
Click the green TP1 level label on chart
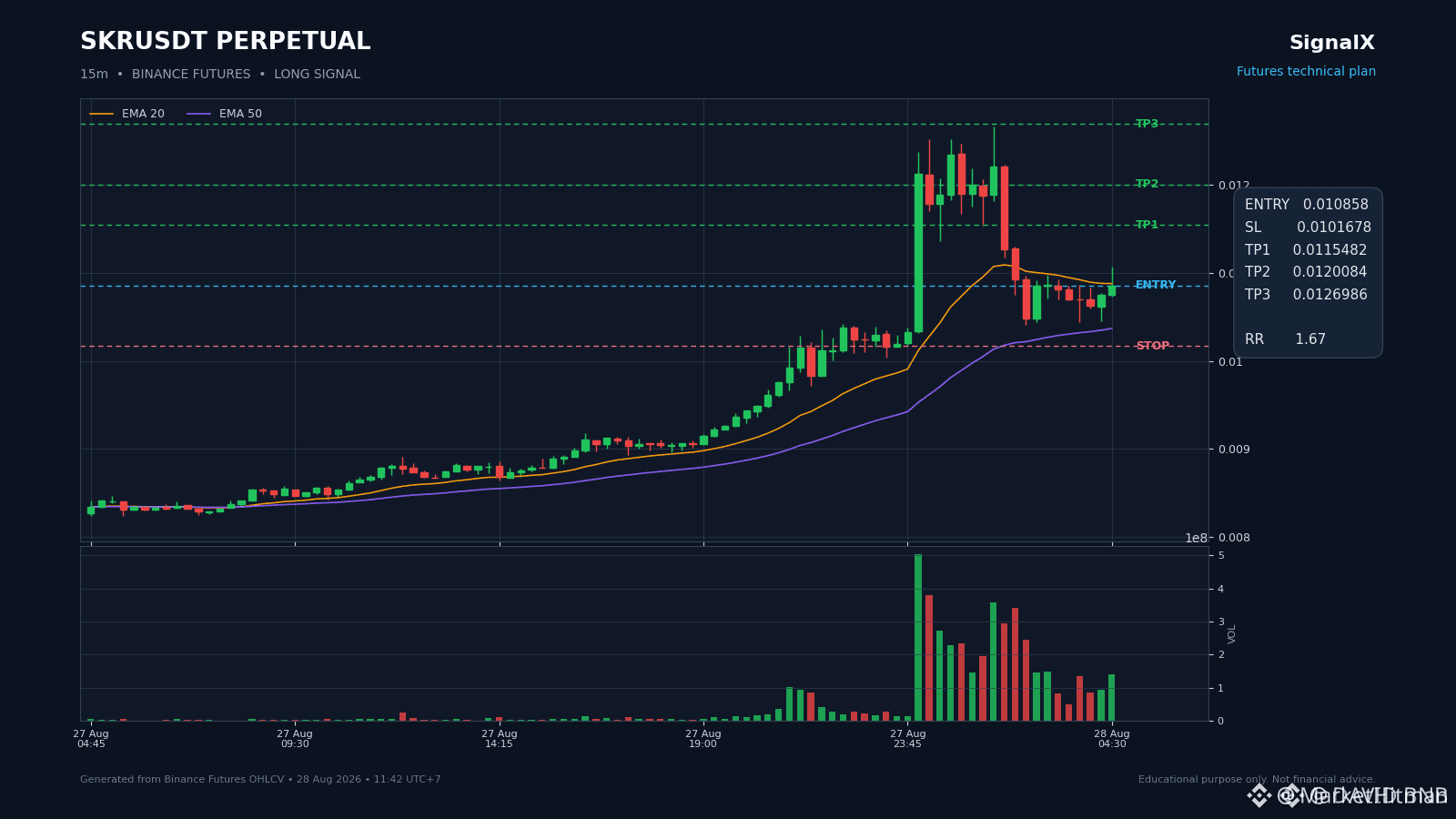tap(1147, 225)
